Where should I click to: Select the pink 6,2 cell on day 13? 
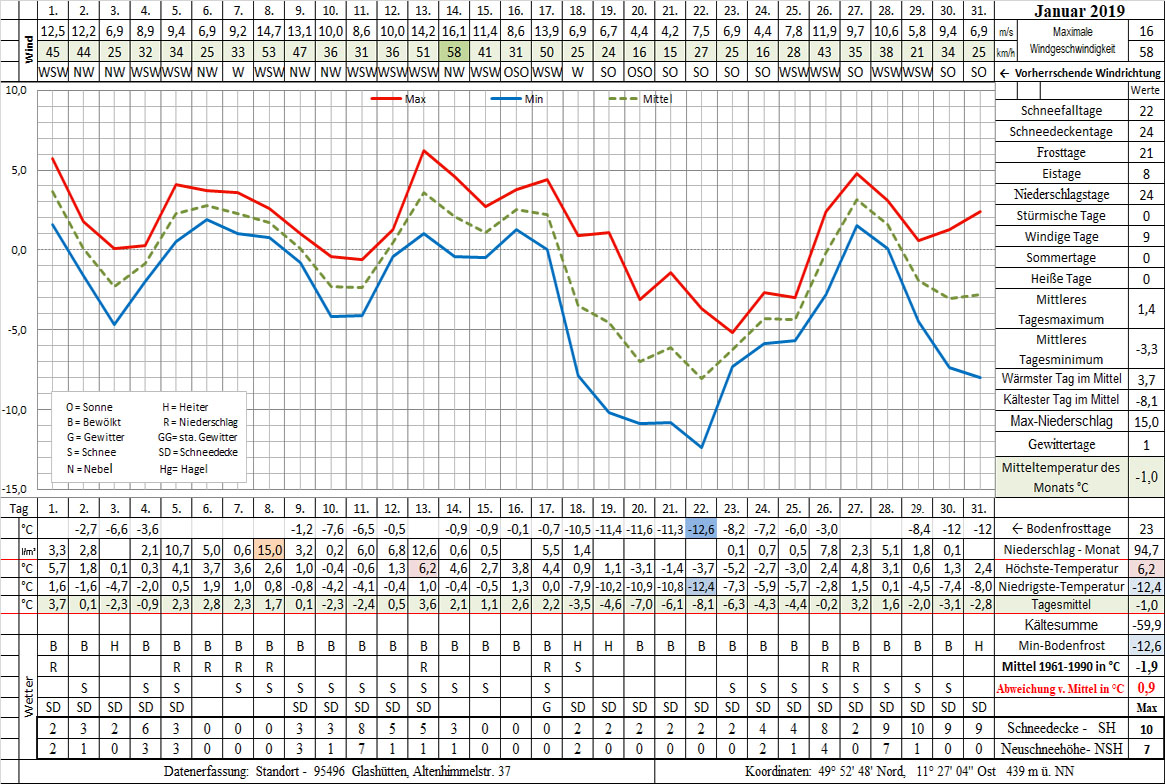pyautogui.click(x=423, y=569)
